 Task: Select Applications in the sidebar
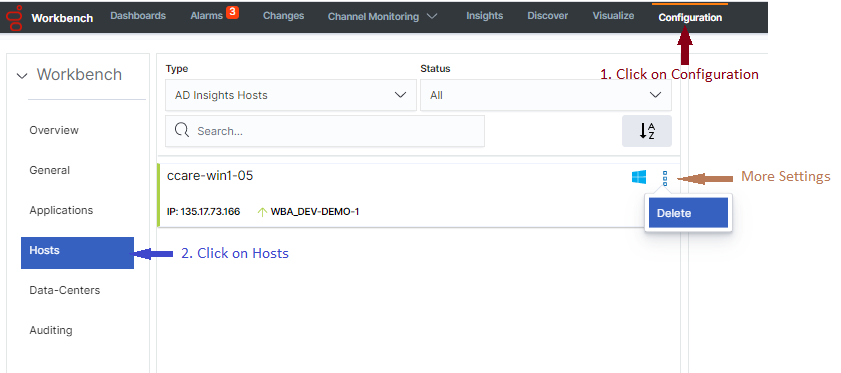(61, 210)
